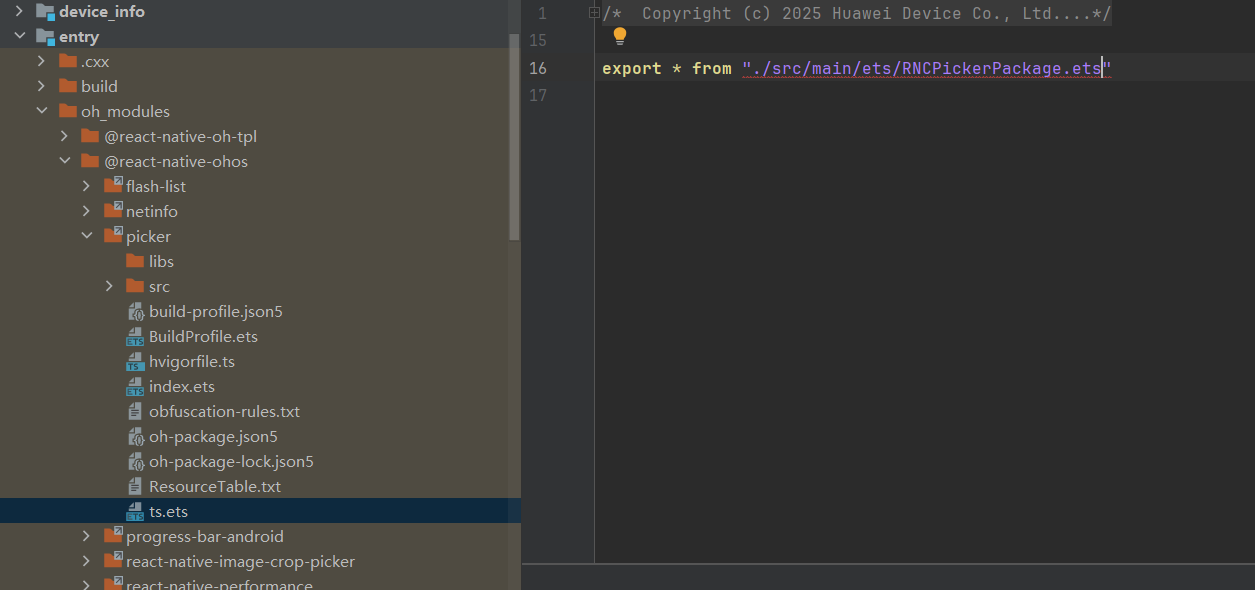Viewport: 1255px width, 590px height.
Task: Click the BuildProfile.ets file icon
Action: (135, 336)
